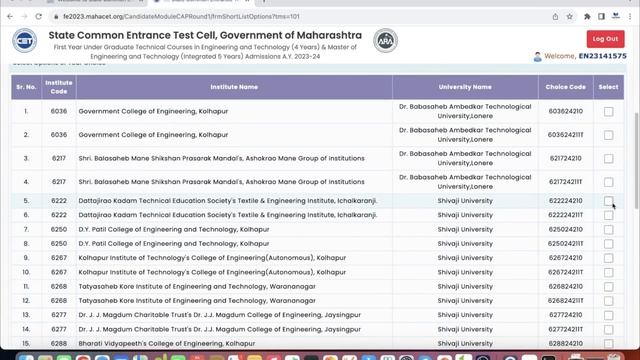Check box for row 11 Tatyasaheb Kore Institute
This screenshot has height=360, width=640.
tap(608, 287)
